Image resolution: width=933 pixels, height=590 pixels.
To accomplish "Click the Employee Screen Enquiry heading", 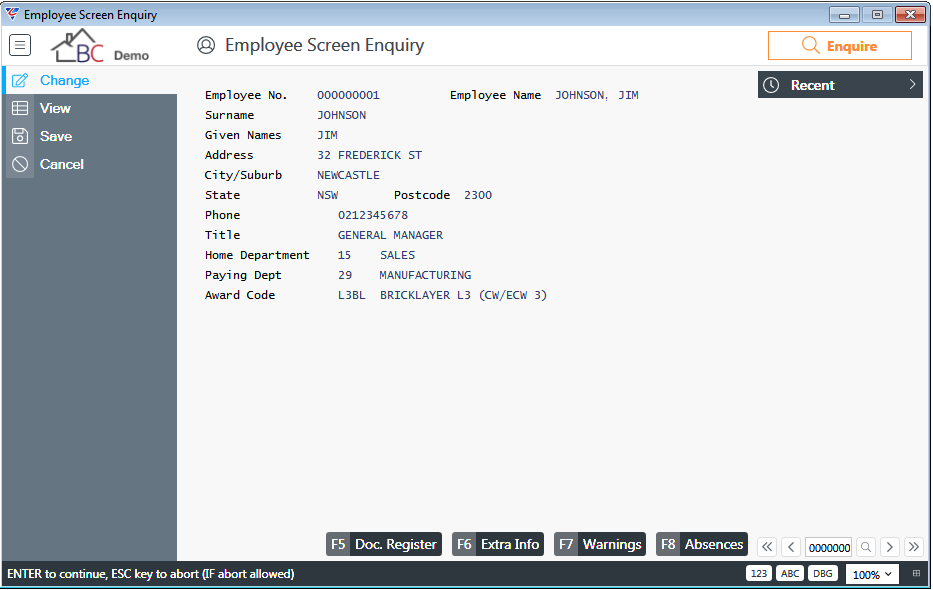I will tap(324, 45).
